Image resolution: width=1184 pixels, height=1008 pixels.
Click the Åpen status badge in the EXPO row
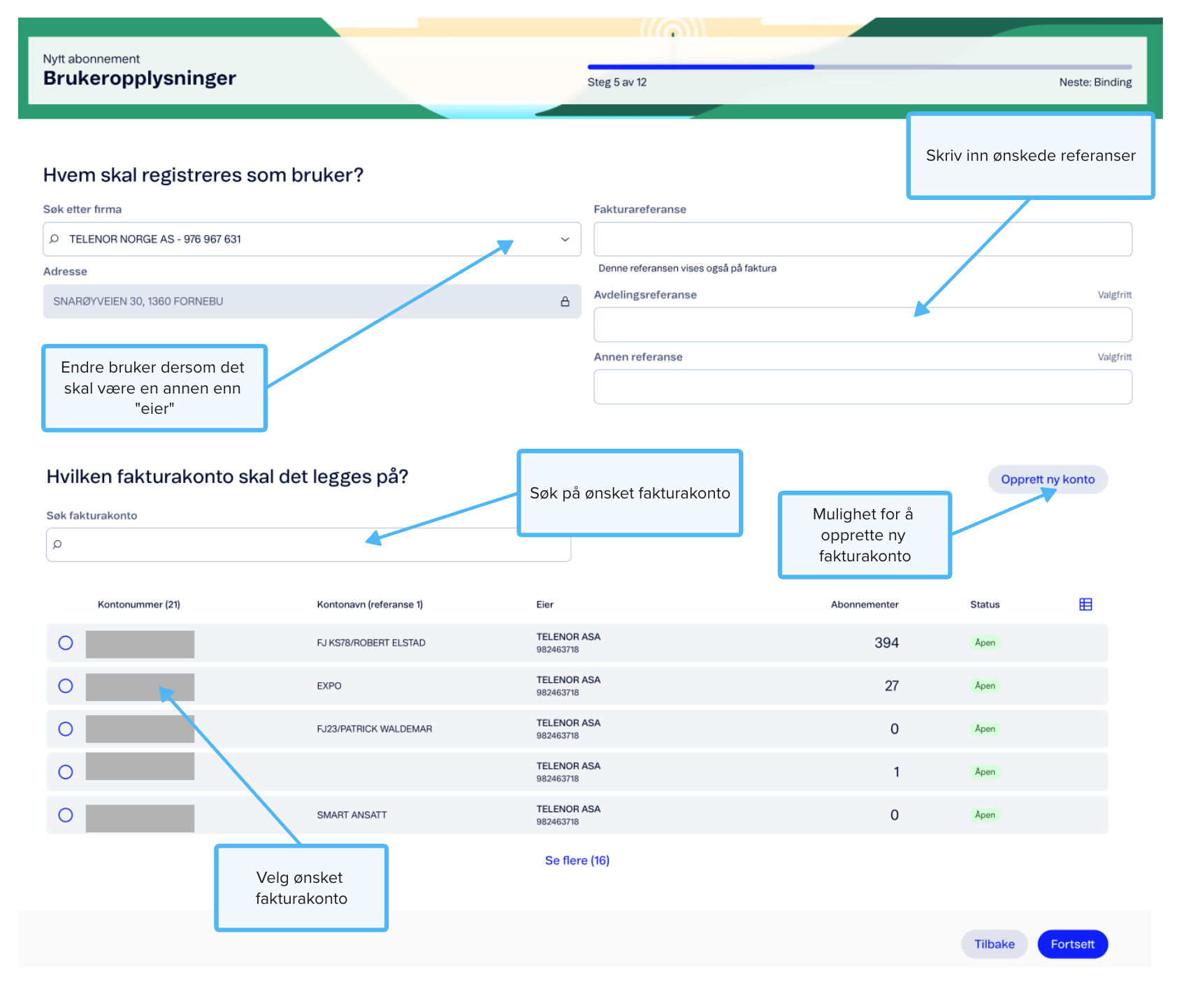[985, 686]
